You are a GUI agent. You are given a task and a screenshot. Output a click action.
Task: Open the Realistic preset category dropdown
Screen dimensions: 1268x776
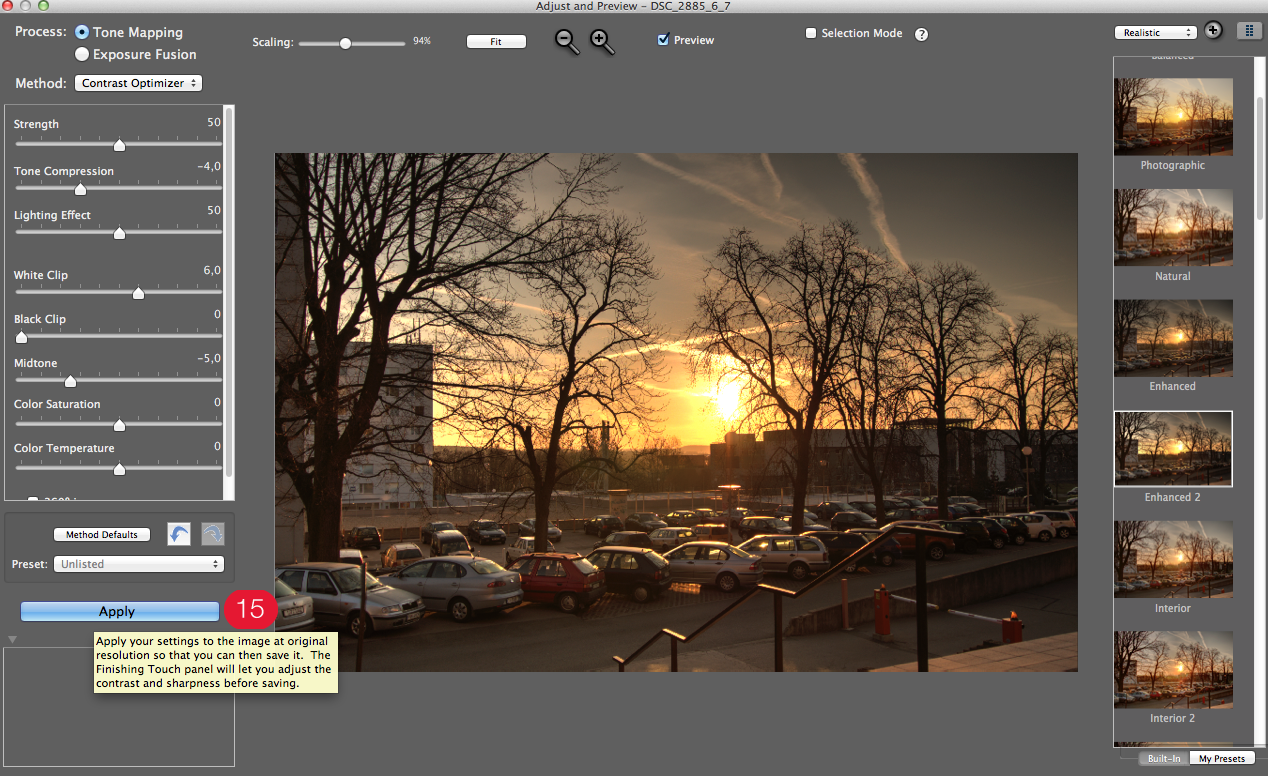[x=1155, y=33]
